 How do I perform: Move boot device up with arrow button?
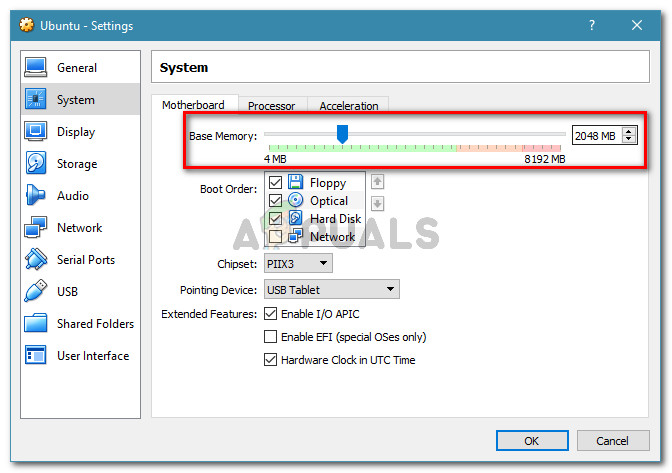tap(377, 182)
